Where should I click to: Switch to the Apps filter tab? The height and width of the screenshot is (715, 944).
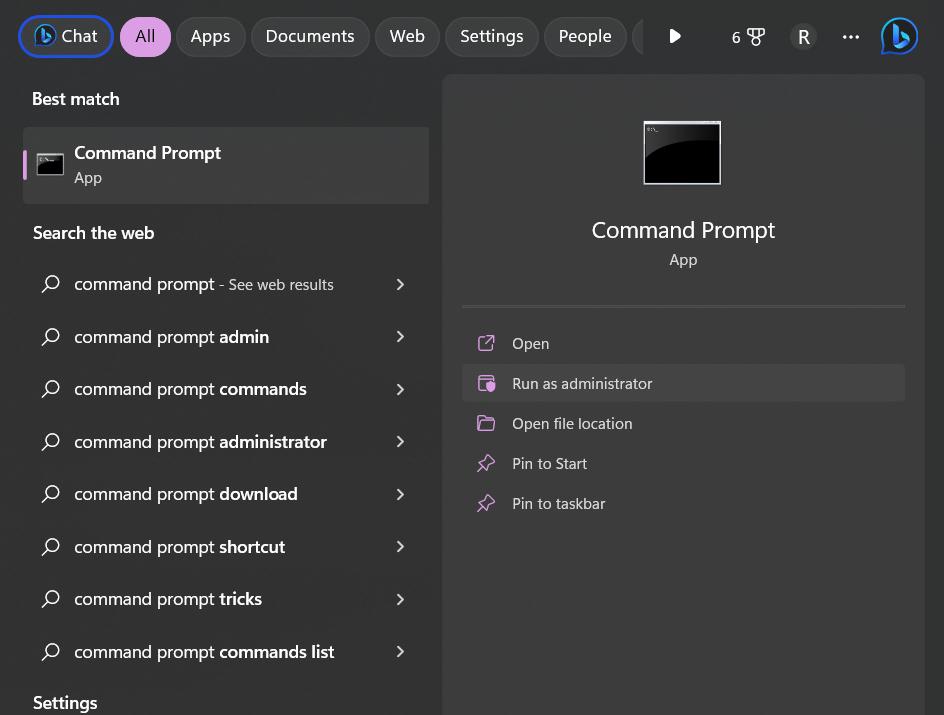point(210,37)
